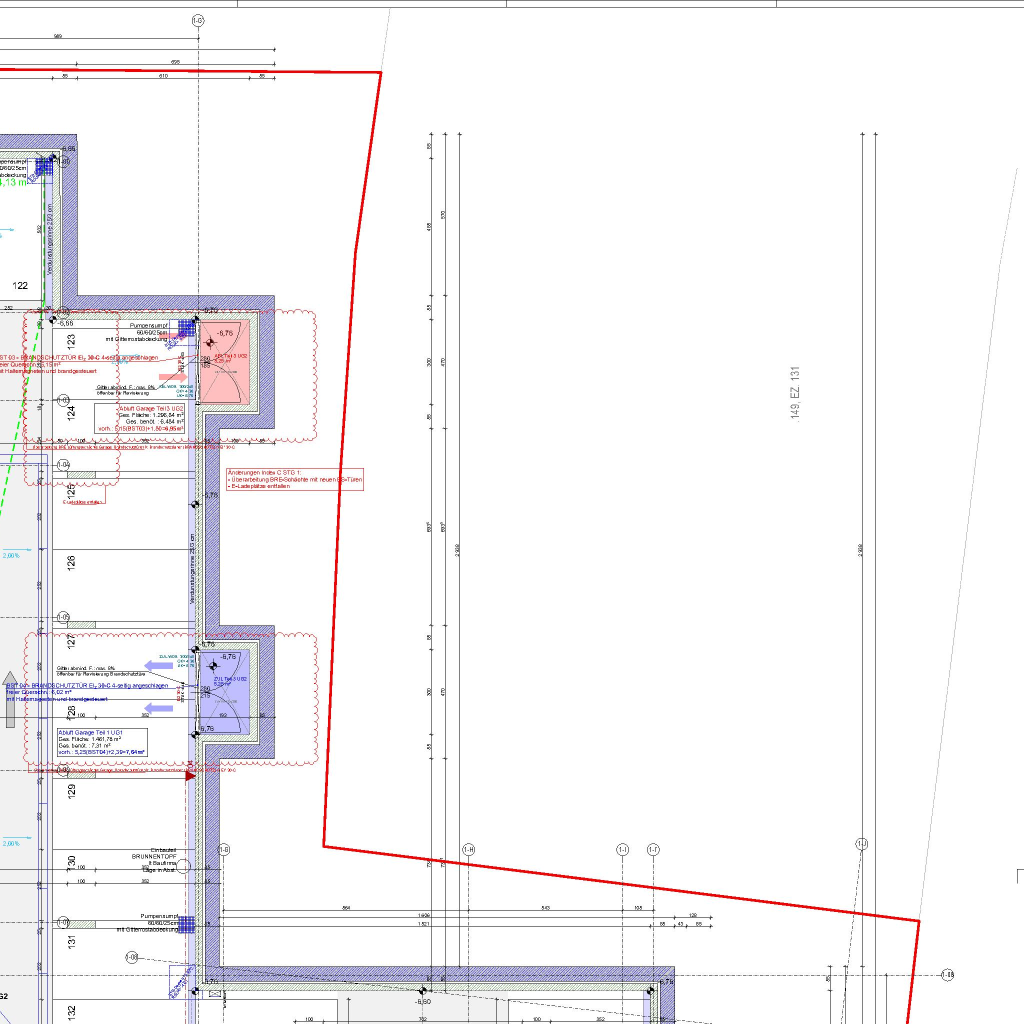Click the pink airflow arrow near shaft
The width and height of the screenshot is (1024, 1024).
[173, 378]
